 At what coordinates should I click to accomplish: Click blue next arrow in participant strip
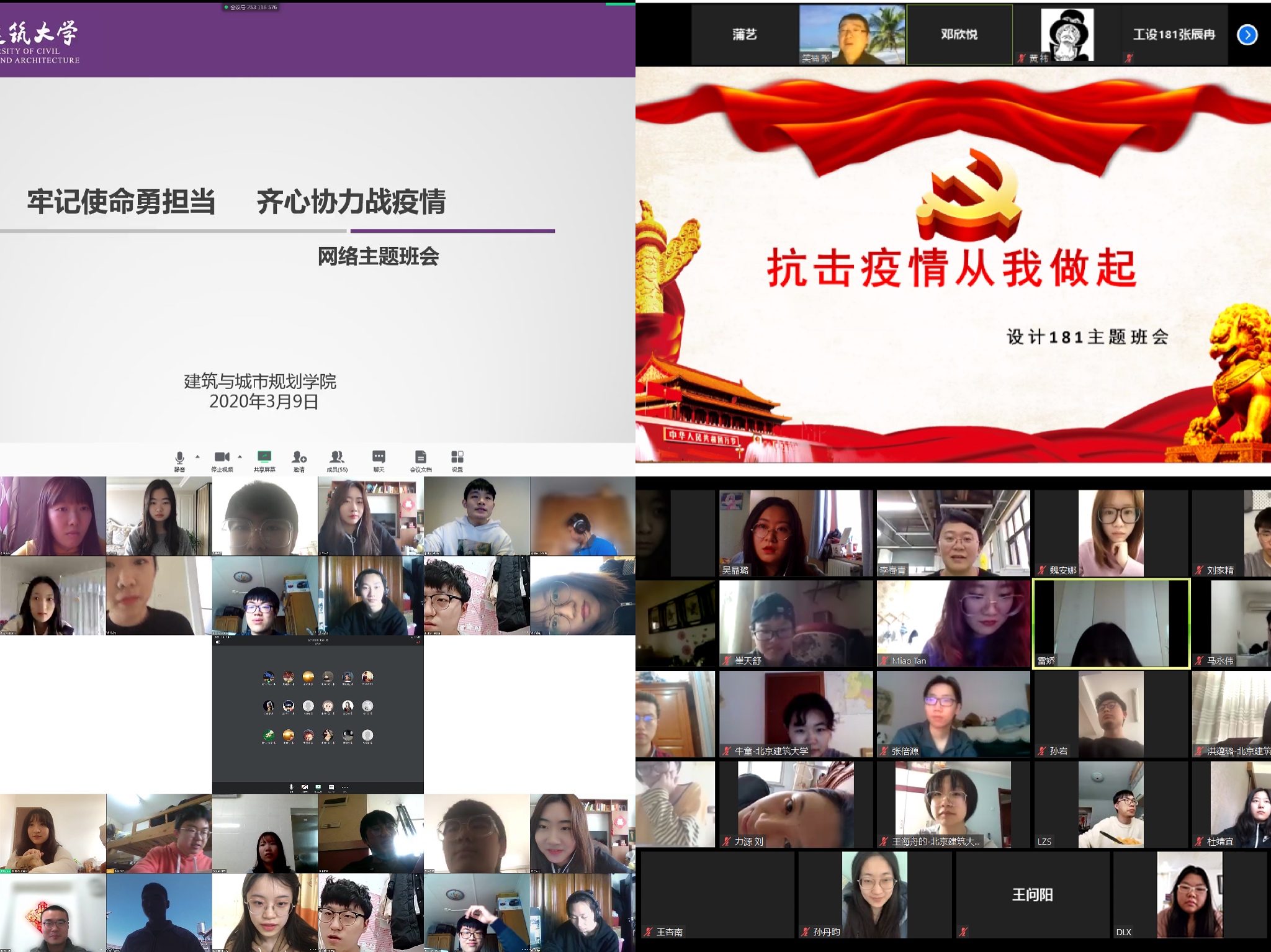pos(1247,35)
